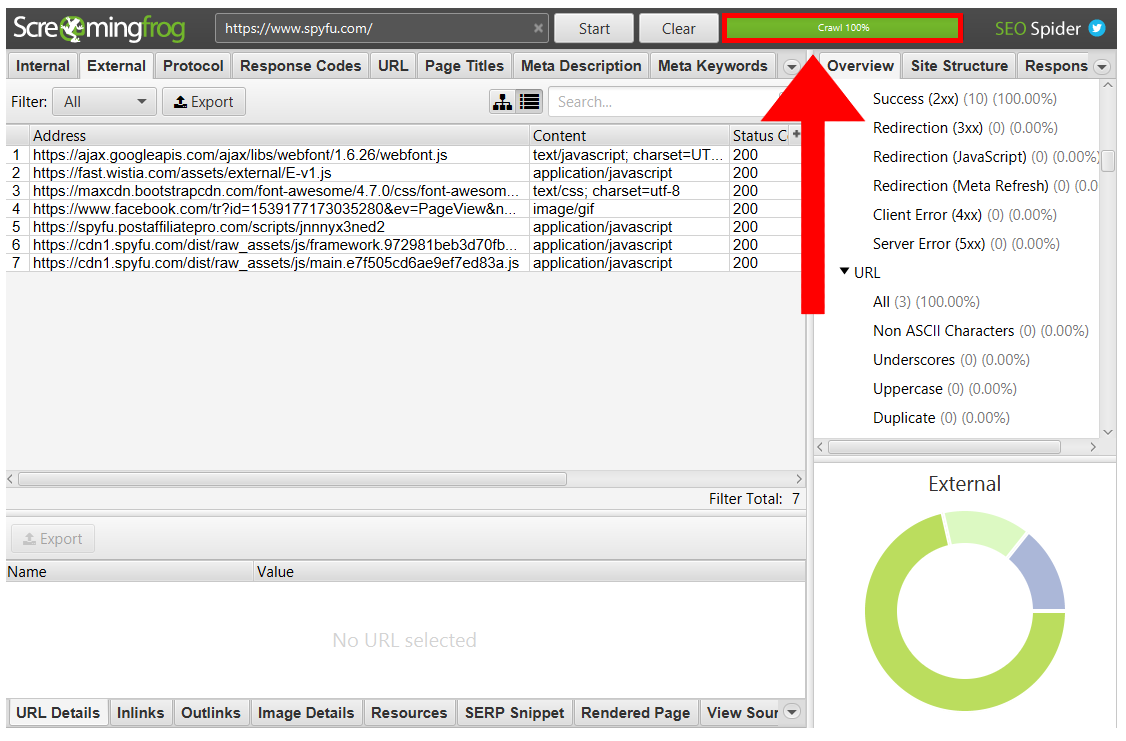This screenshot has width=1126, height=741.
Task: Switch to list view icon
Action: (x=530, y=102)
